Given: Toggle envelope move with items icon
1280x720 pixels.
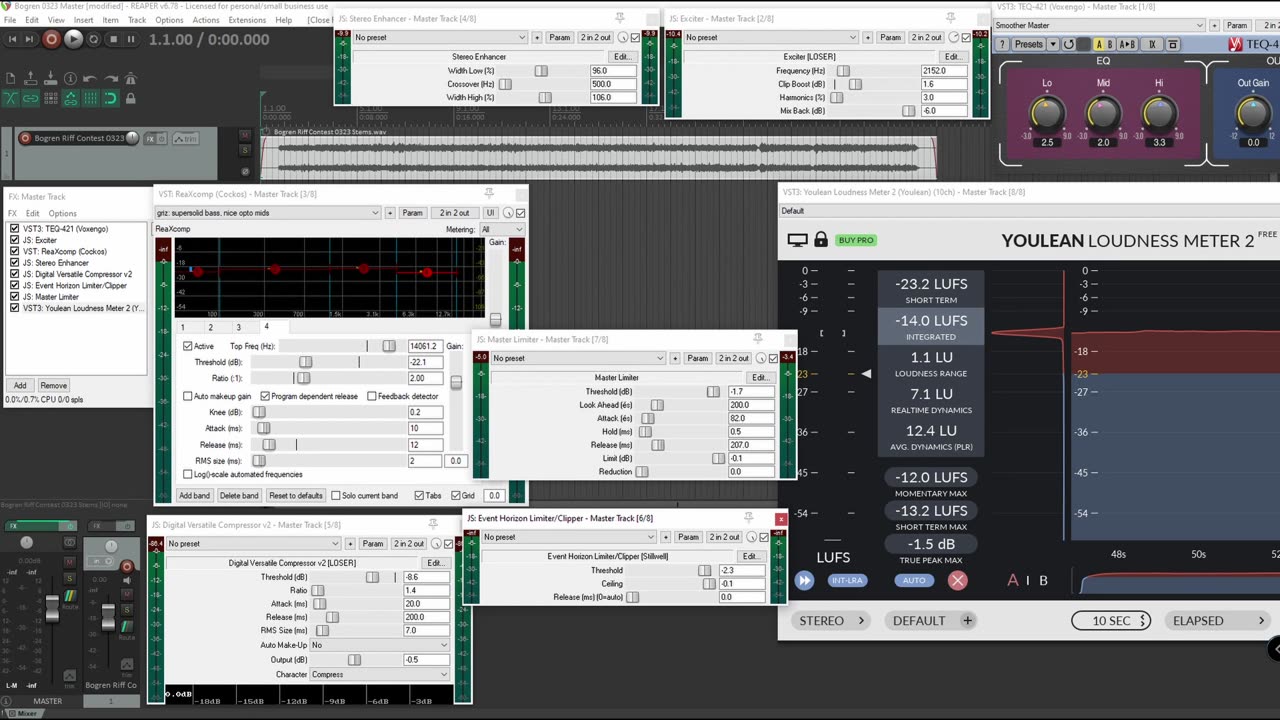Looking at the screenshot, I should pos(70,98).
